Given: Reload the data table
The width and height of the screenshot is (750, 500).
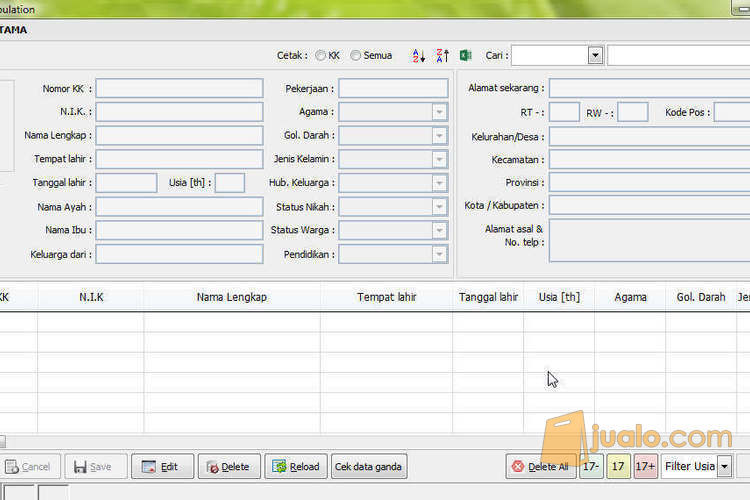Looking at the screenshot, I should coord(296,467).
